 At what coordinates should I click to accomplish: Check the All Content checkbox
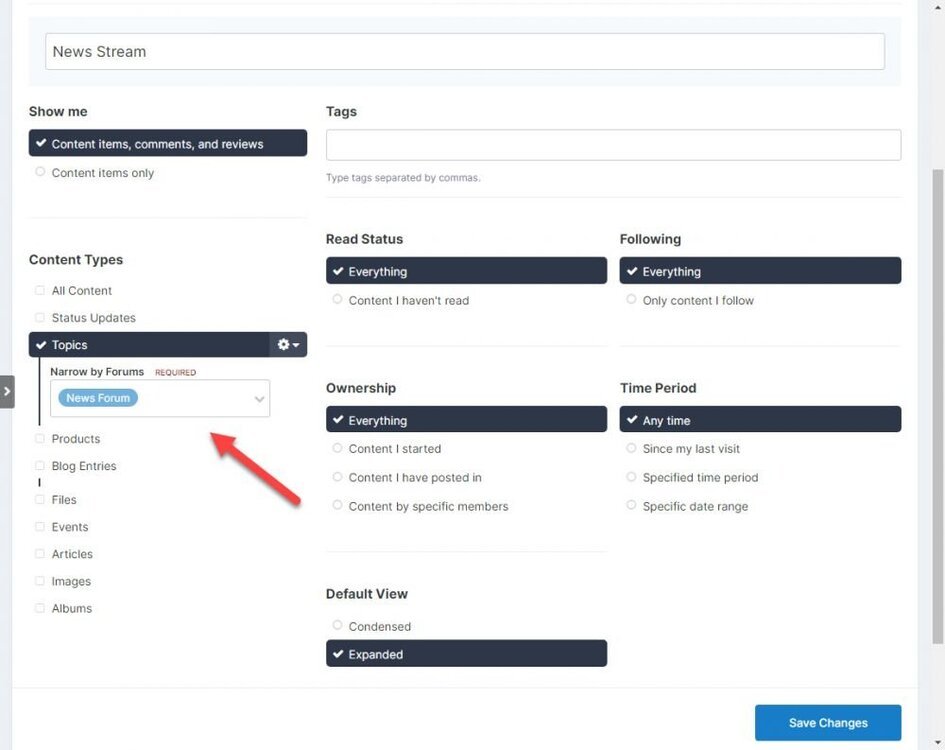[x=40, y=291]
